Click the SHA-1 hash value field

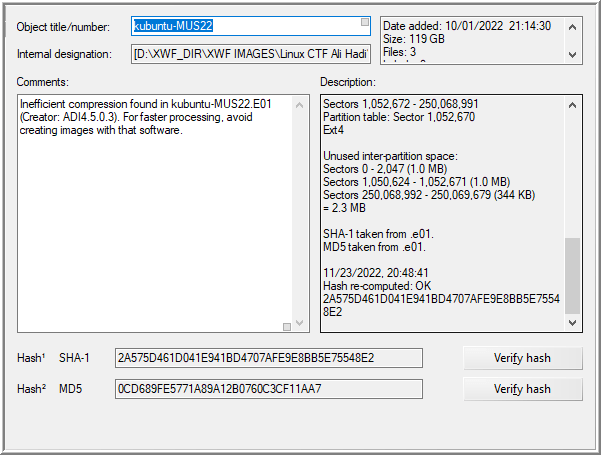268,358
